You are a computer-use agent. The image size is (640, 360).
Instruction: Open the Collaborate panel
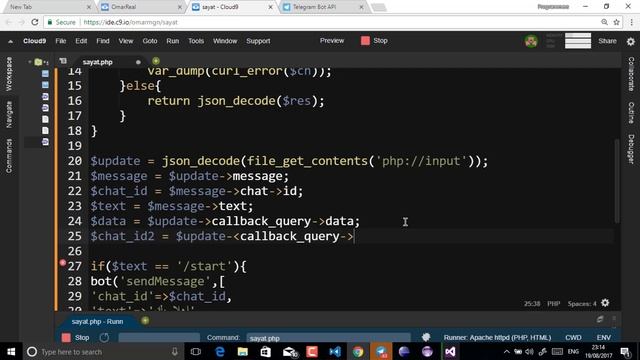coord(631,74)
